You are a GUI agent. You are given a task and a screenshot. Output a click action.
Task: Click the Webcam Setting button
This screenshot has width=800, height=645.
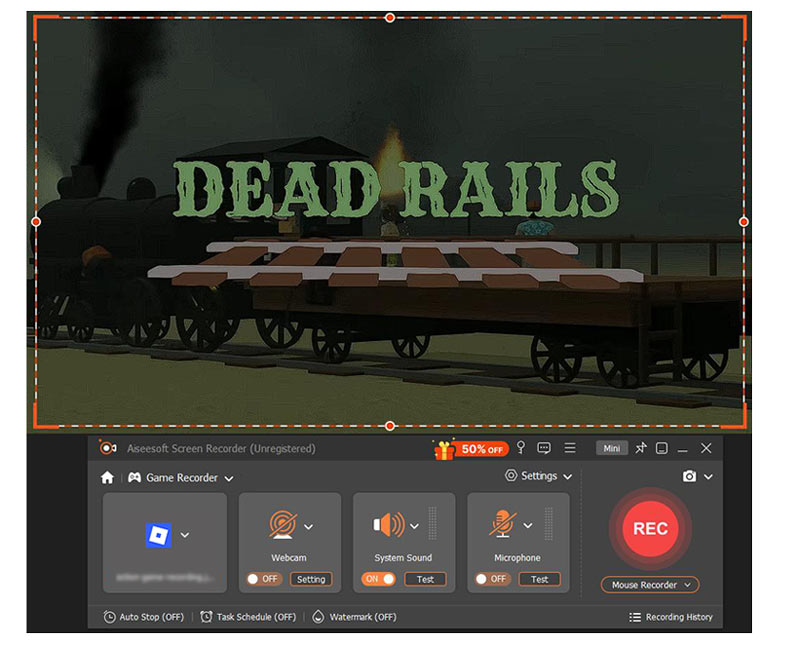click(311, 579)
